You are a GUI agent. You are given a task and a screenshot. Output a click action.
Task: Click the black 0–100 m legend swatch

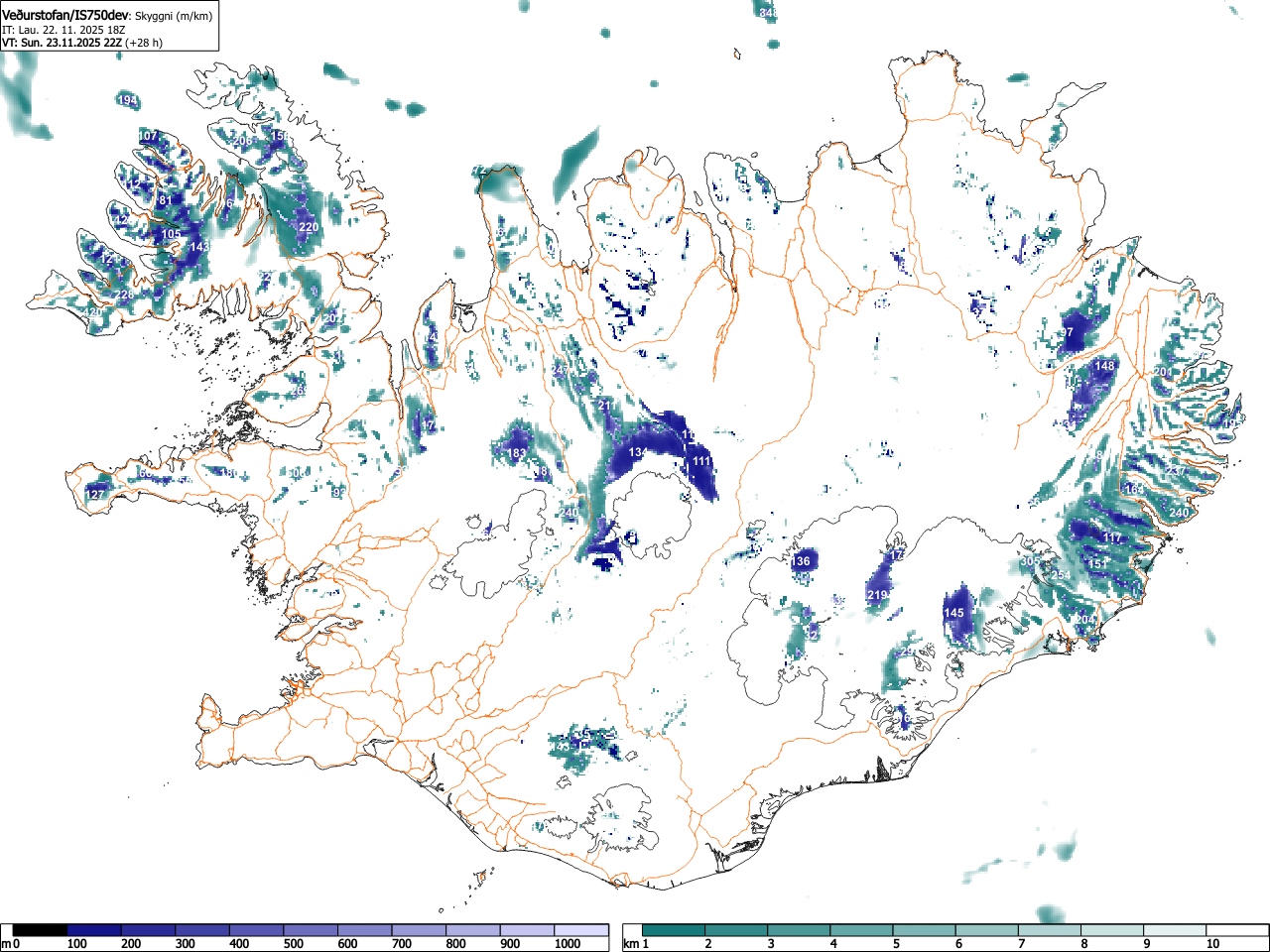[x=41, y=930]
